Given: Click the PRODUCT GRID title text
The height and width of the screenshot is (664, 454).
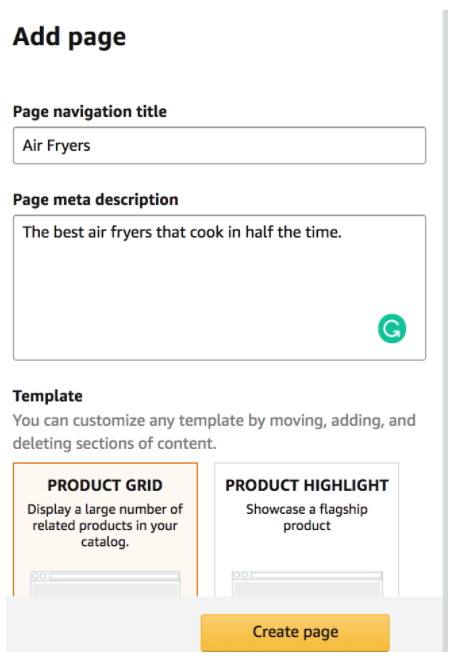Looking at the screenshot, I should click(x=105, y=485).
